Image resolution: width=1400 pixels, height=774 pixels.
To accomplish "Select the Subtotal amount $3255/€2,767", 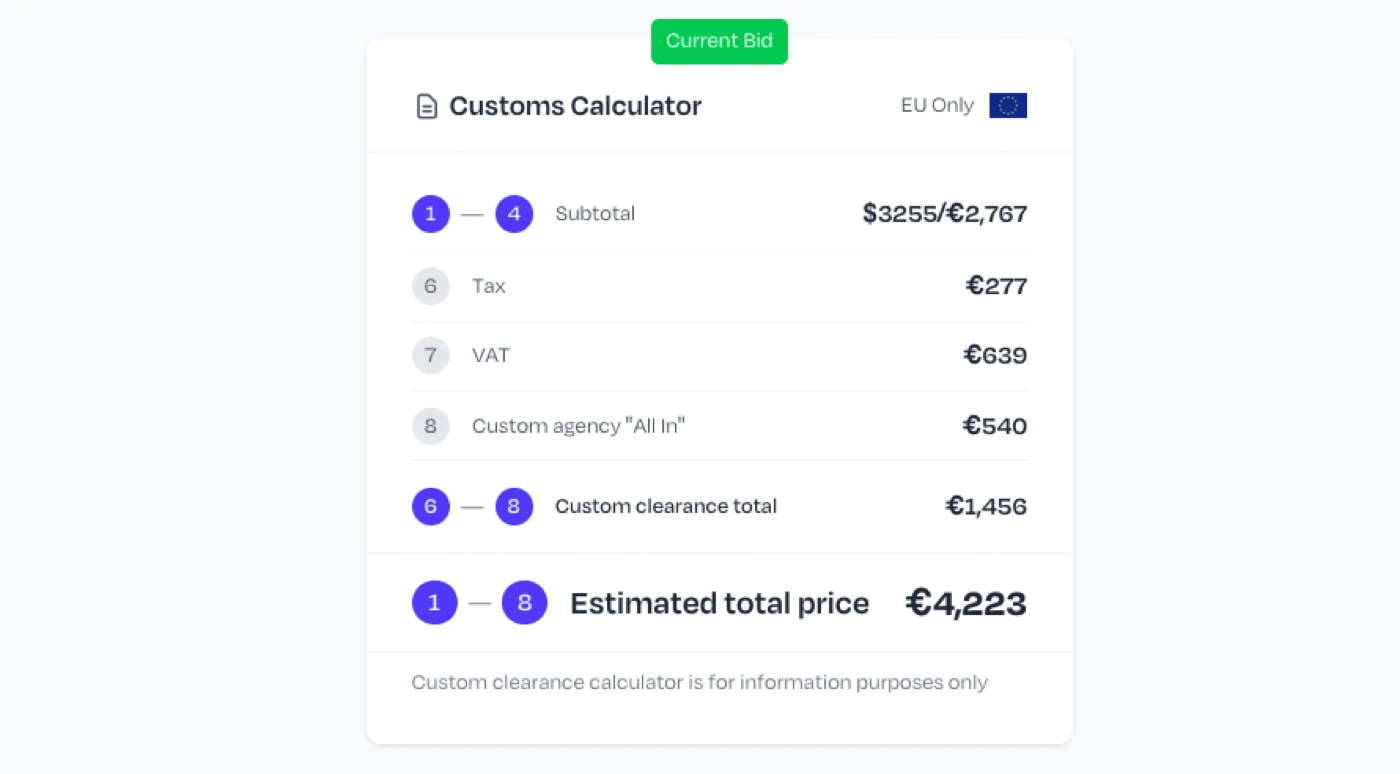I will 945,213.
